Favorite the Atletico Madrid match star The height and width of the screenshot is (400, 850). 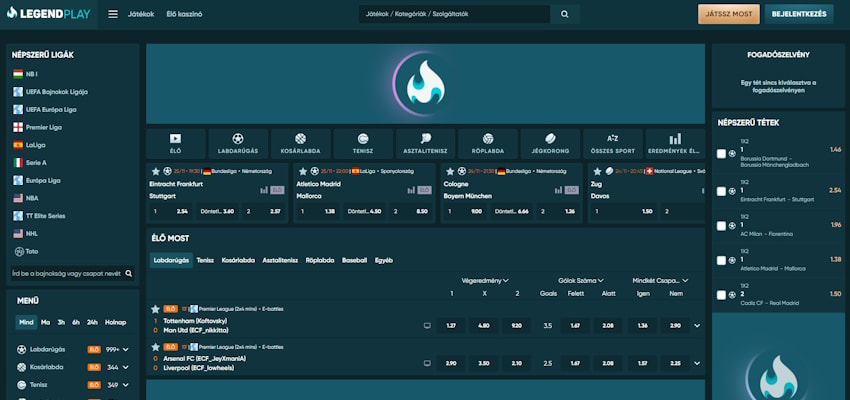(x=303, y=171)
